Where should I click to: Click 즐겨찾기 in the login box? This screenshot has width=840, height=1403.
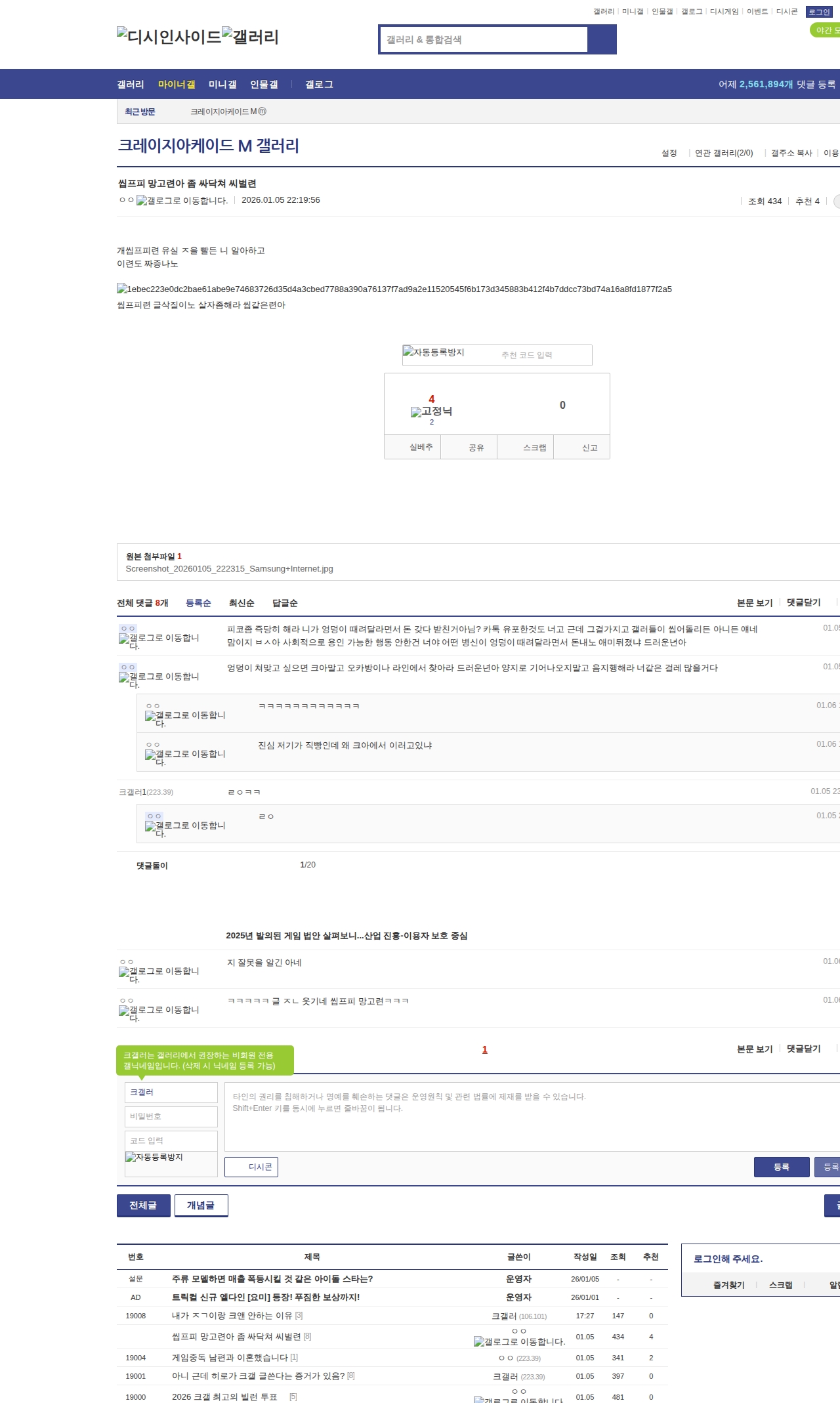(x=728, y=1286)
